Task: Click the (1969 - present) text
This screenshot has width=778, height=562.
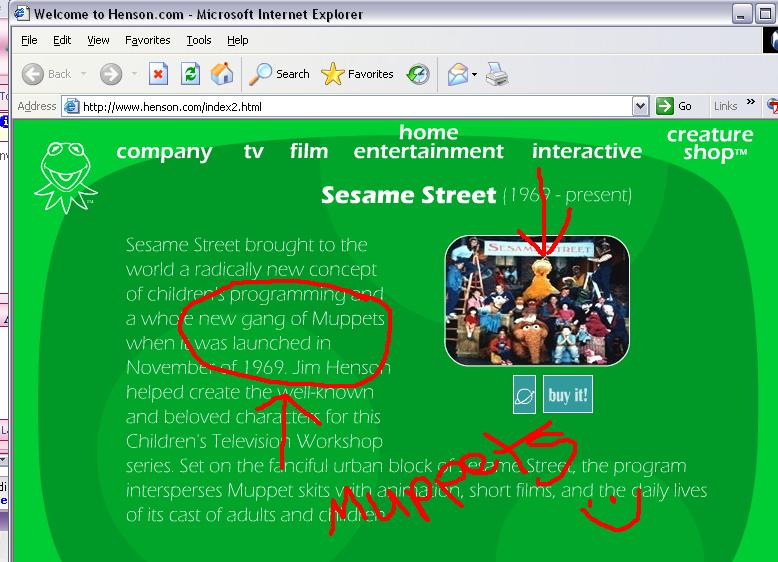Action: pos(568,195)
